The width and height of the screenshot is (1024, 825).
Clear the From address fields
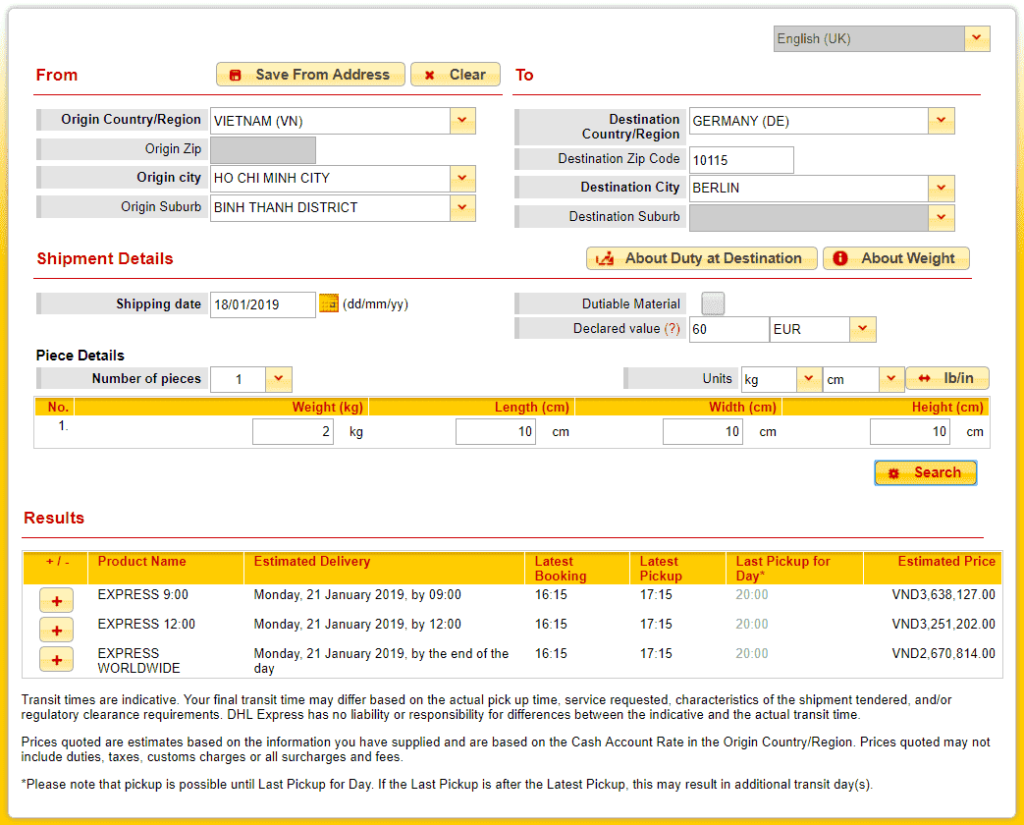455,74
